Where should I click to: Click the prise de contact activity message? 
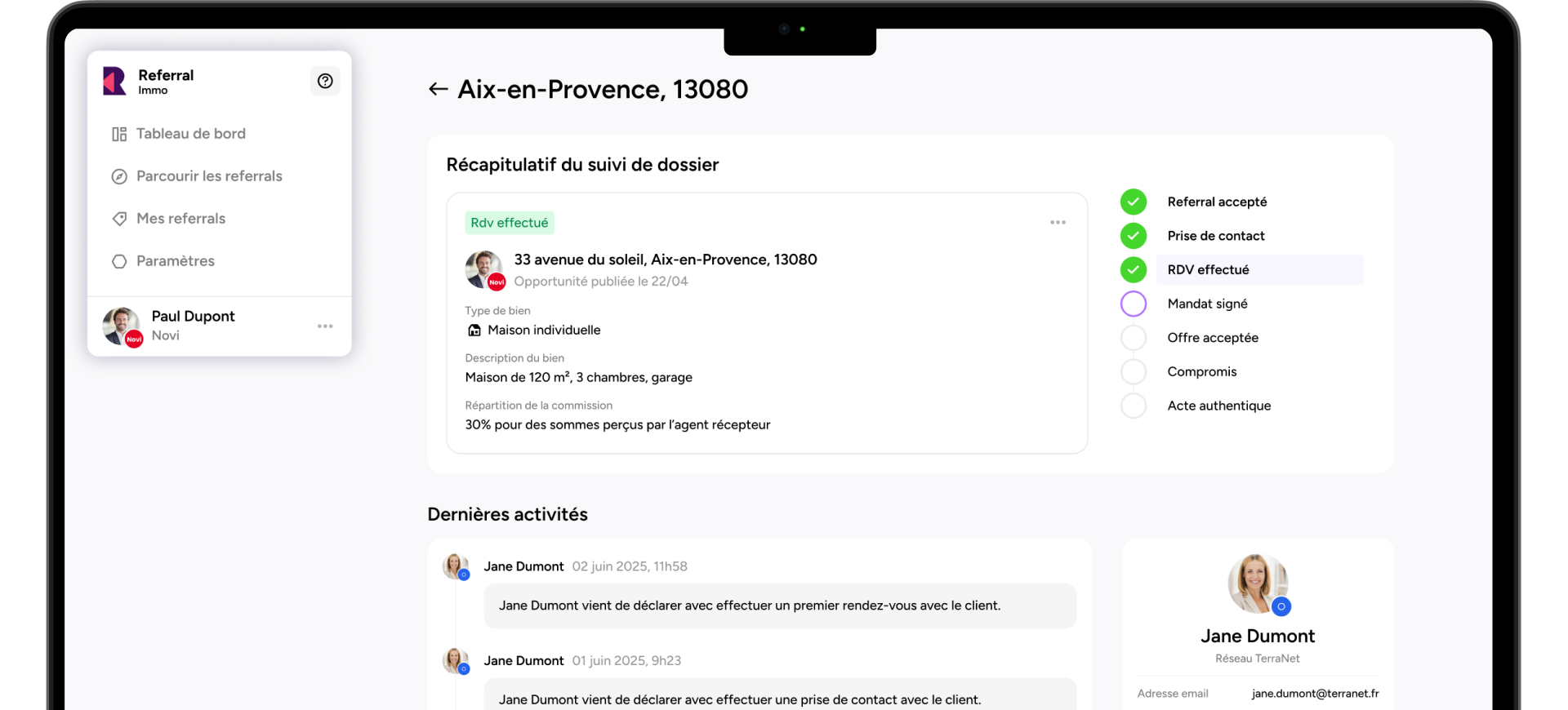point(780,695)
